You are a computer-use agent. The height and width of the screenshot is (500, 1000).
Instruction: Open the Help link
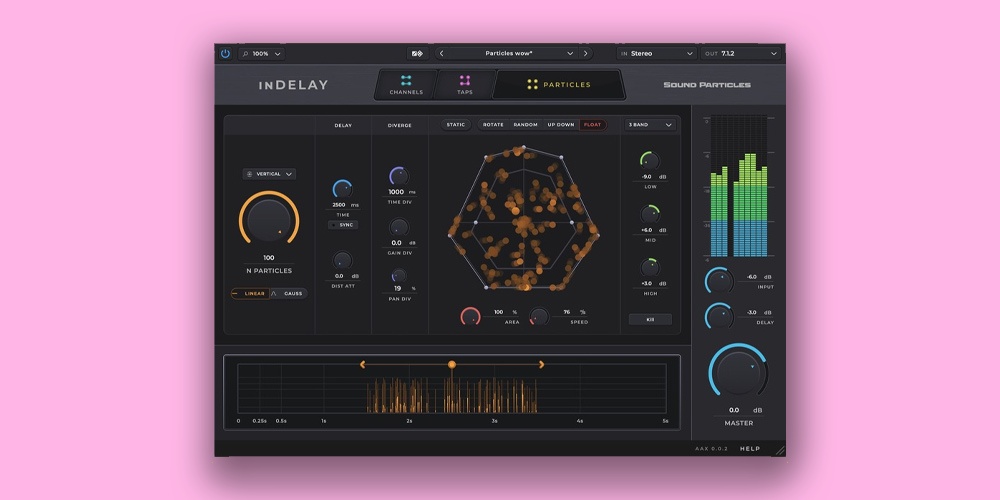click(749, 449)
